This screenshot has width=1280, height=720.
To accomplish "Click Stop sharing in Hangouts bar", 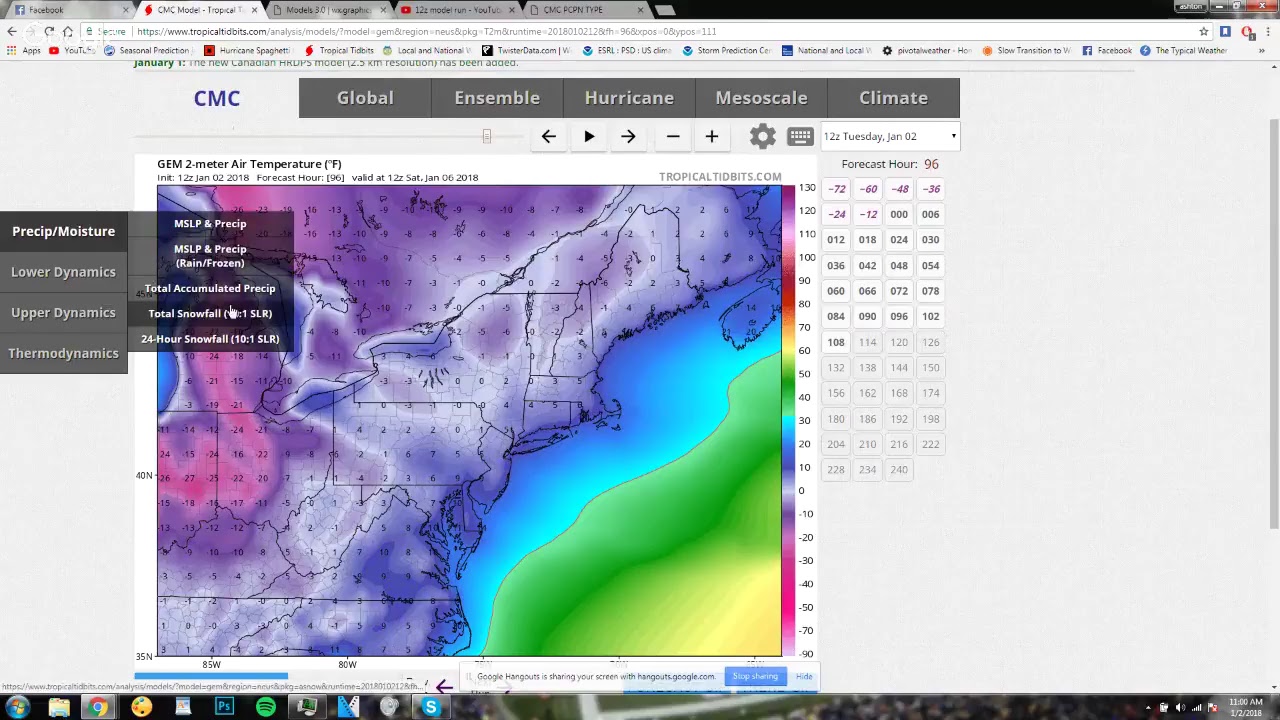I will [755, 676].
